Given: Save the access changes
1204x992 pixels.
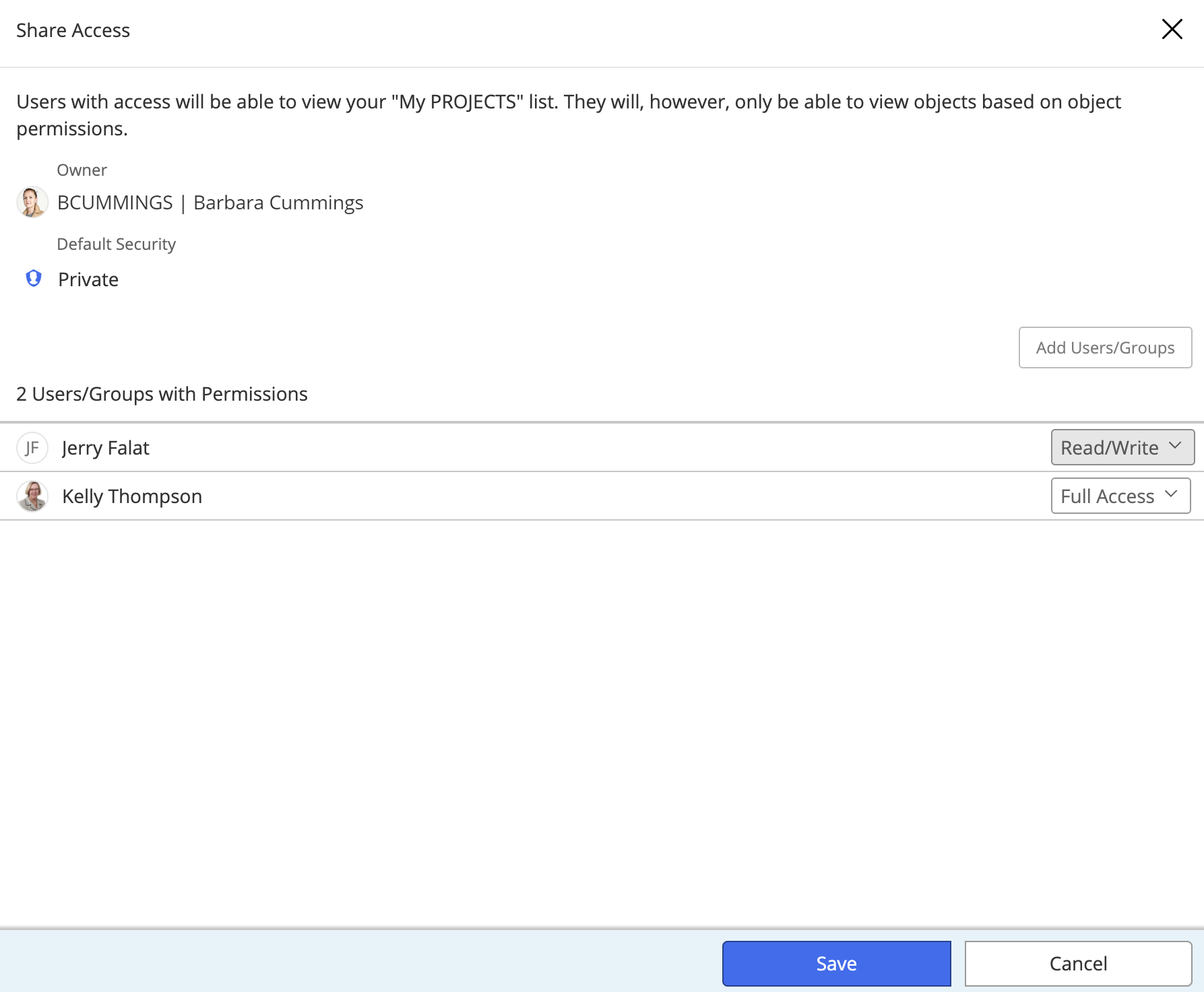Looking at the screenshot, I should click(x=836, y=963).
